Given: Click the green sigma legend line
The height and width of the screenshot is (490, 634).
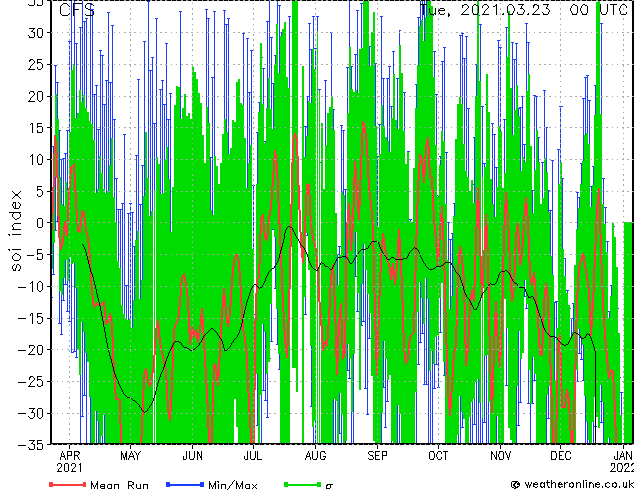Looking at the screenshot, I should click(x=302, y=484).
